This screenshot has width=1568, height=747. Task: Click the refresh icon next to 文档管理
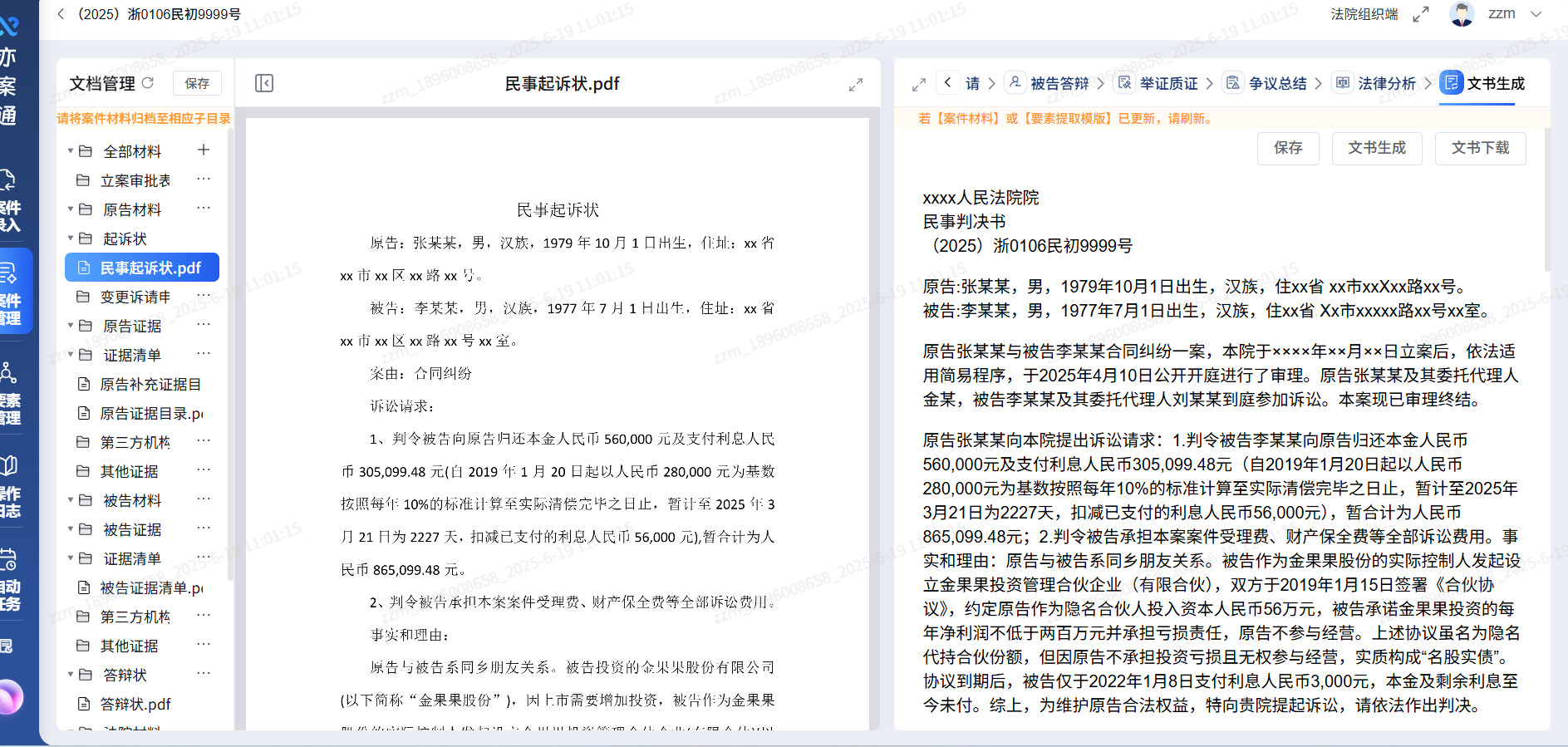148,83
